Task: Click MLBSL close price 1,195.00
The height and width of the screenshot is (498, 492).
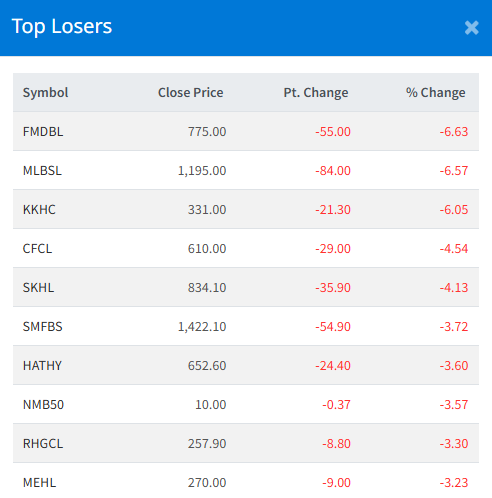Action: pos(202,170)
